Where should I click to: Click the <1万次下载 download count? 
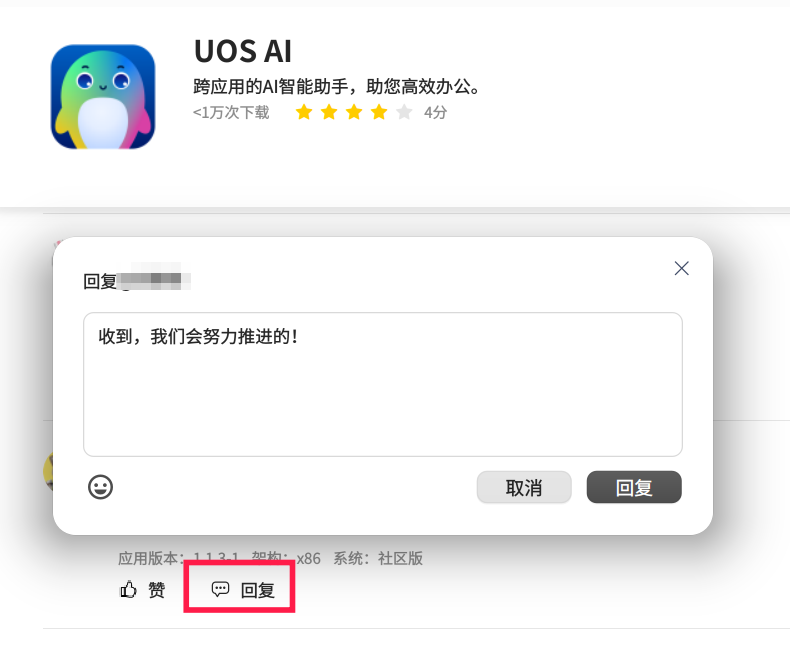click(x=231, y=112)
